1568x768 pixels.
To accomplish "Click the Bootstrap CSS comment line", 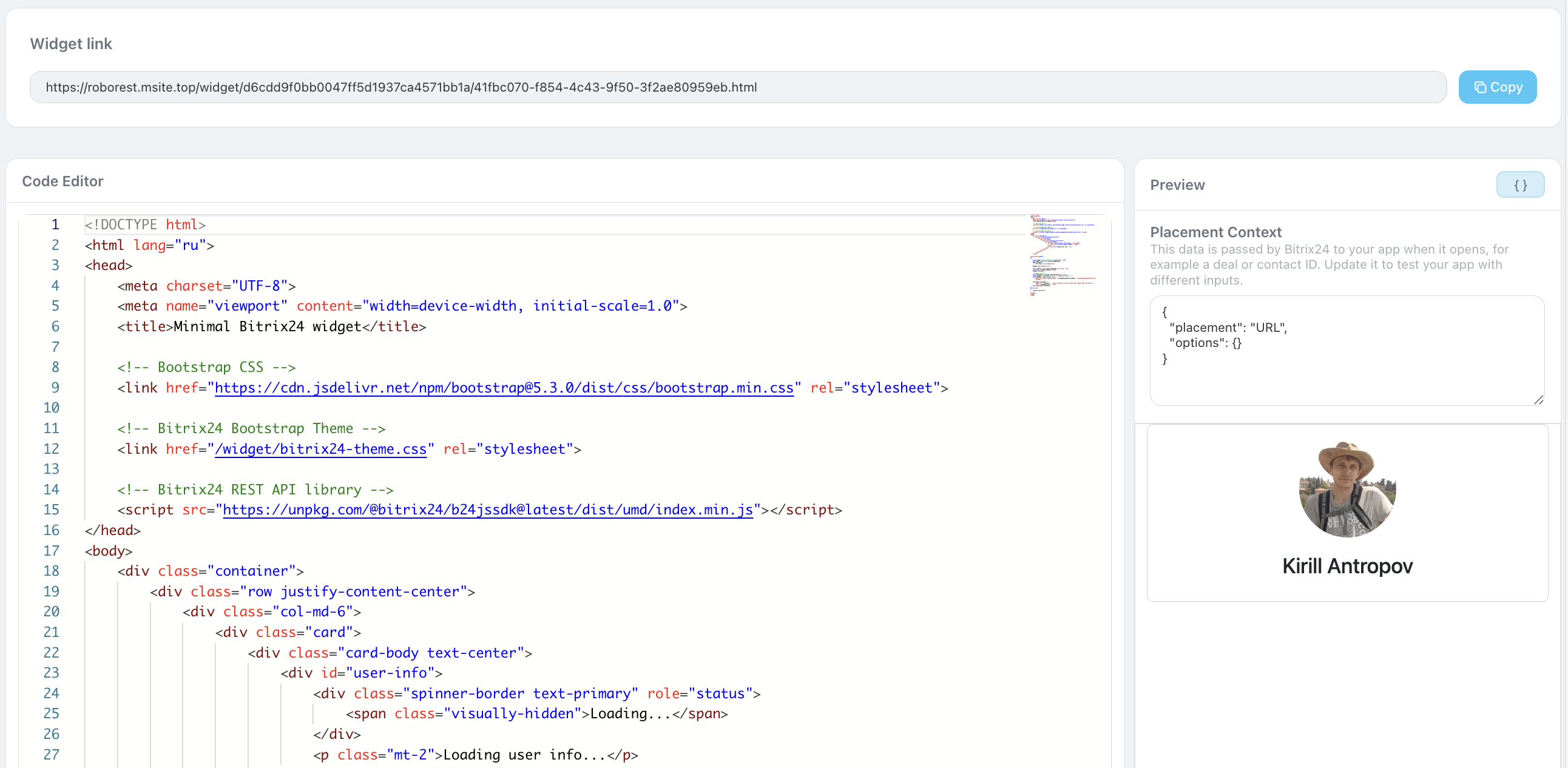I will [x=206, y=368].
